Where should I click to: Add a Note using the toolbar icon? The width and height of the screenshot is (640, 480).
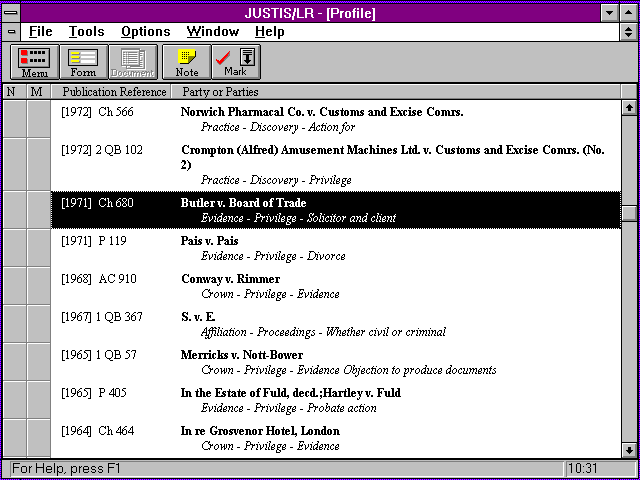pyautogui.click(x=187, y=62)
